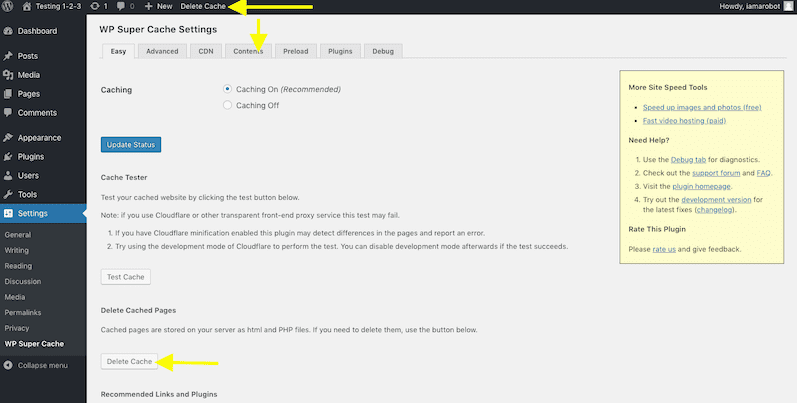Viewport: 797px width, 403px height.
Task: Open Speed up images and photos link
Action: click(702, 107)
